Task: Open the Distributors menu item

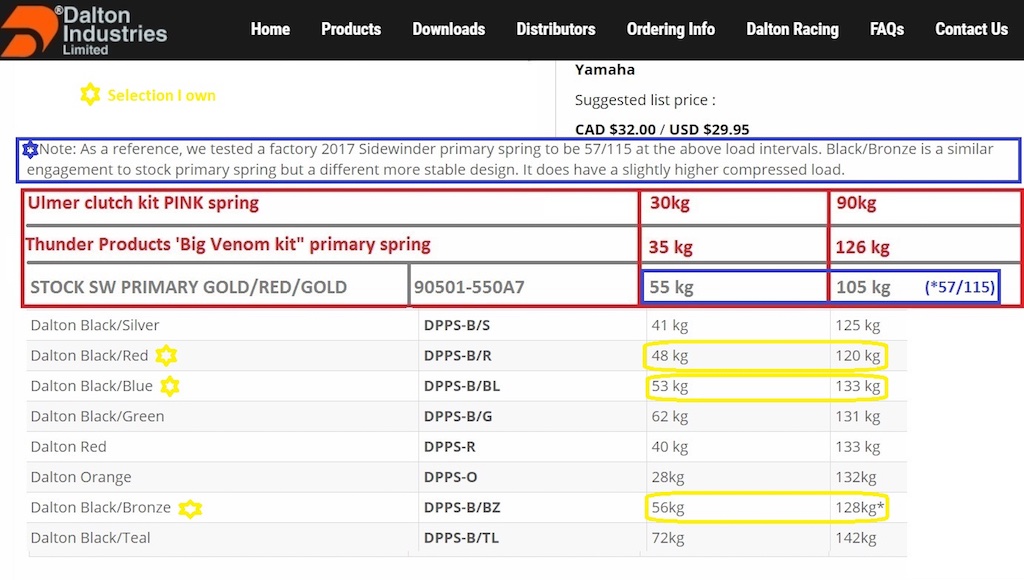Action: [556, 29]
